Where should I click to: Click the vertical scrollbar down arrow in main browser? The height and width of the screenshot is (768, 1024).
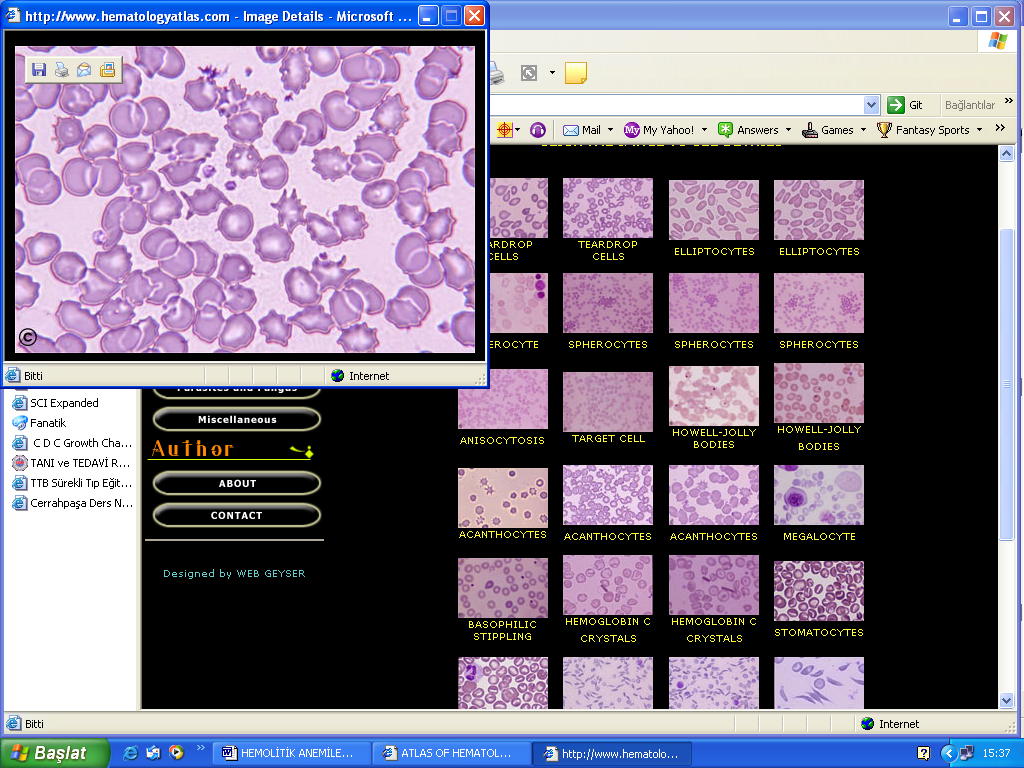1006,700
